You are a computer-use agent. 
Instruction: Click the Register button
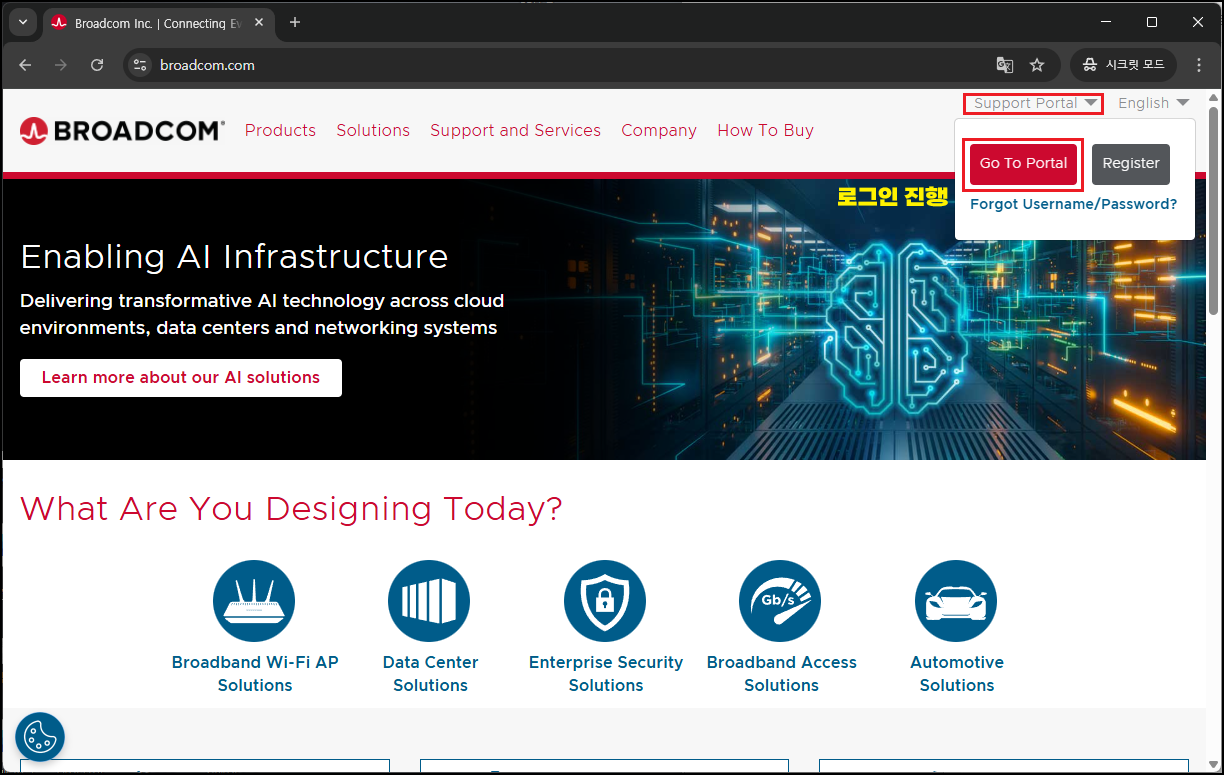pos(1131,164)
